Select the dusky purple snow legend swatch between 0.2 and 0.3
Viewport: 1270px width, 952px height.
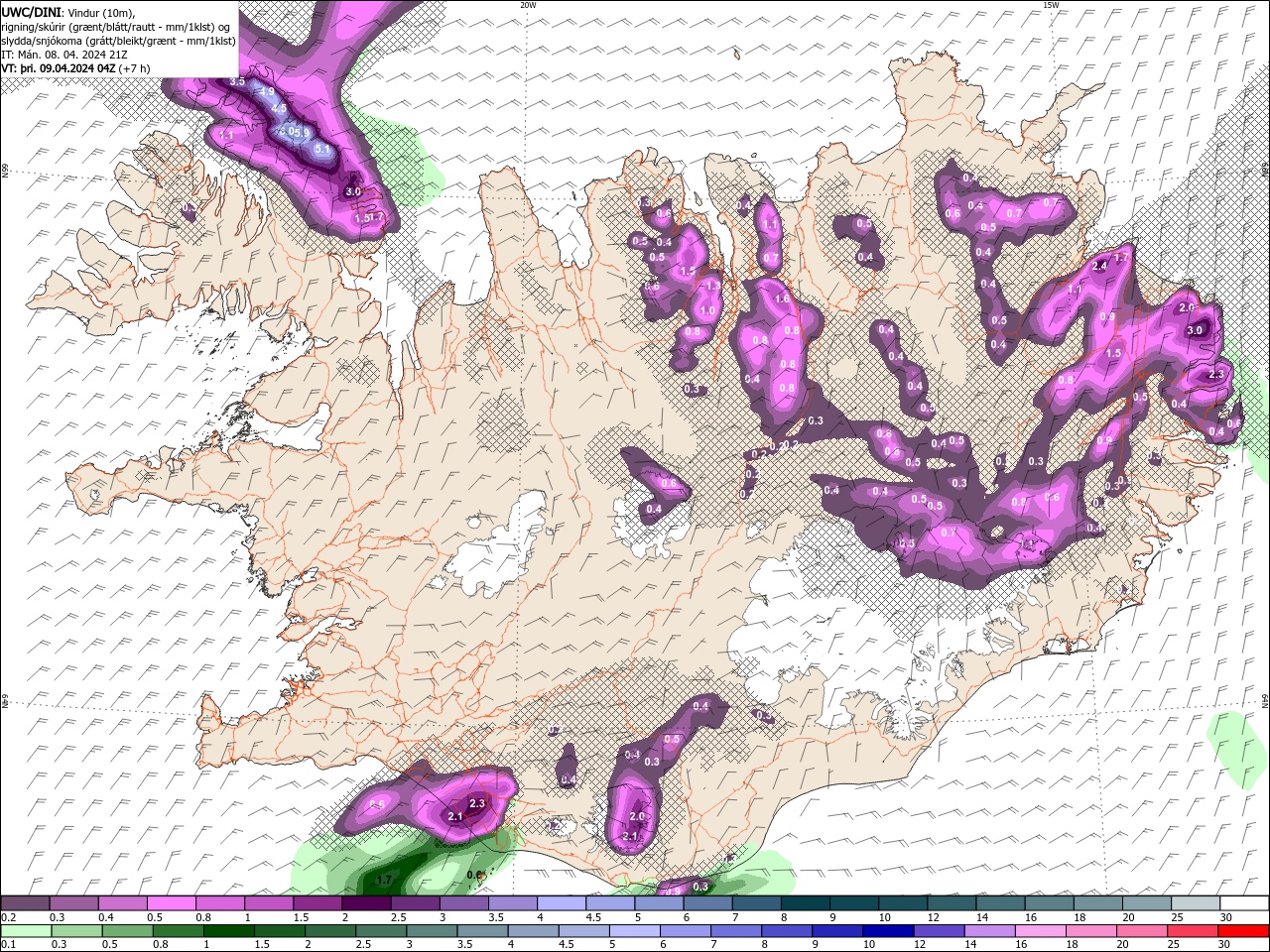point(25,903)
